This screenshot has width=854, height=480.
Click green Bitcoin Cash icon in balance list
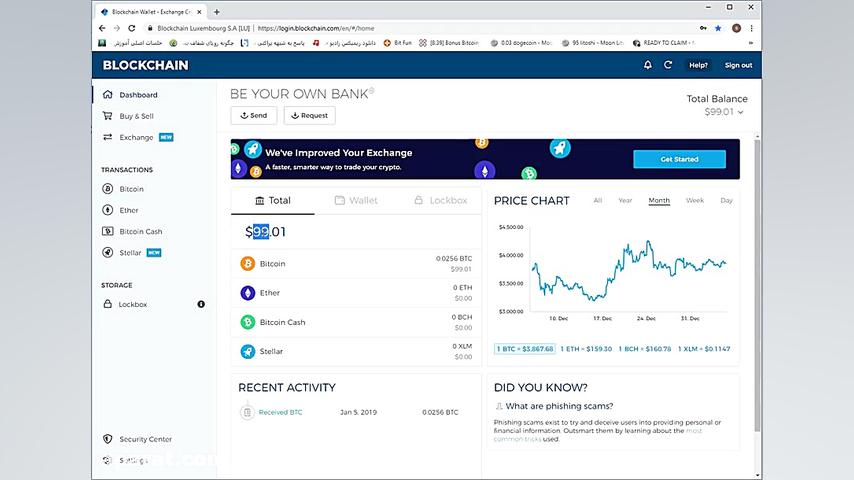248,322
